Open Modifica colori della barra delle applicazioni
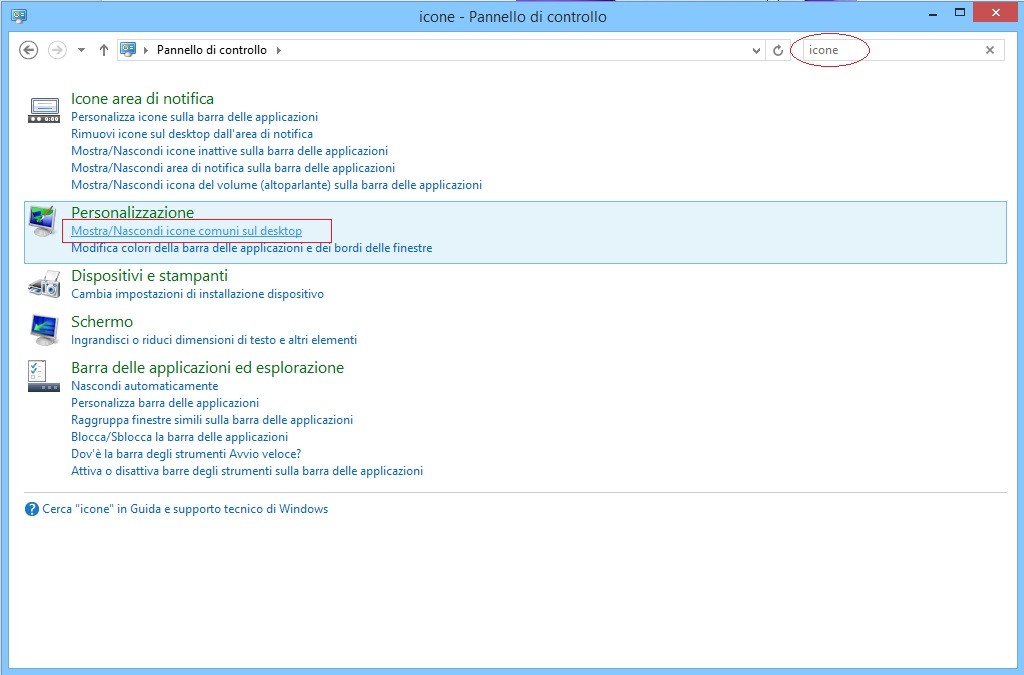1024x675 pixels. 251,248
